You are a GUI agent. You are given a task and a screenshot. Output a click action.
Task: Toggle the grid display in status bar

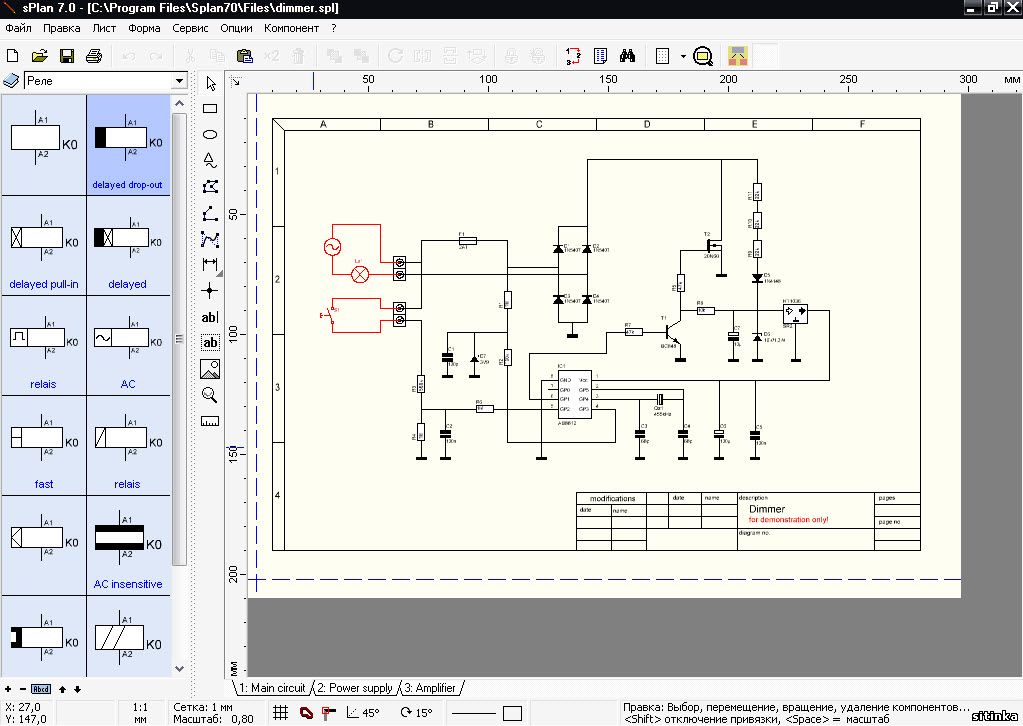(x=282, y=713)
